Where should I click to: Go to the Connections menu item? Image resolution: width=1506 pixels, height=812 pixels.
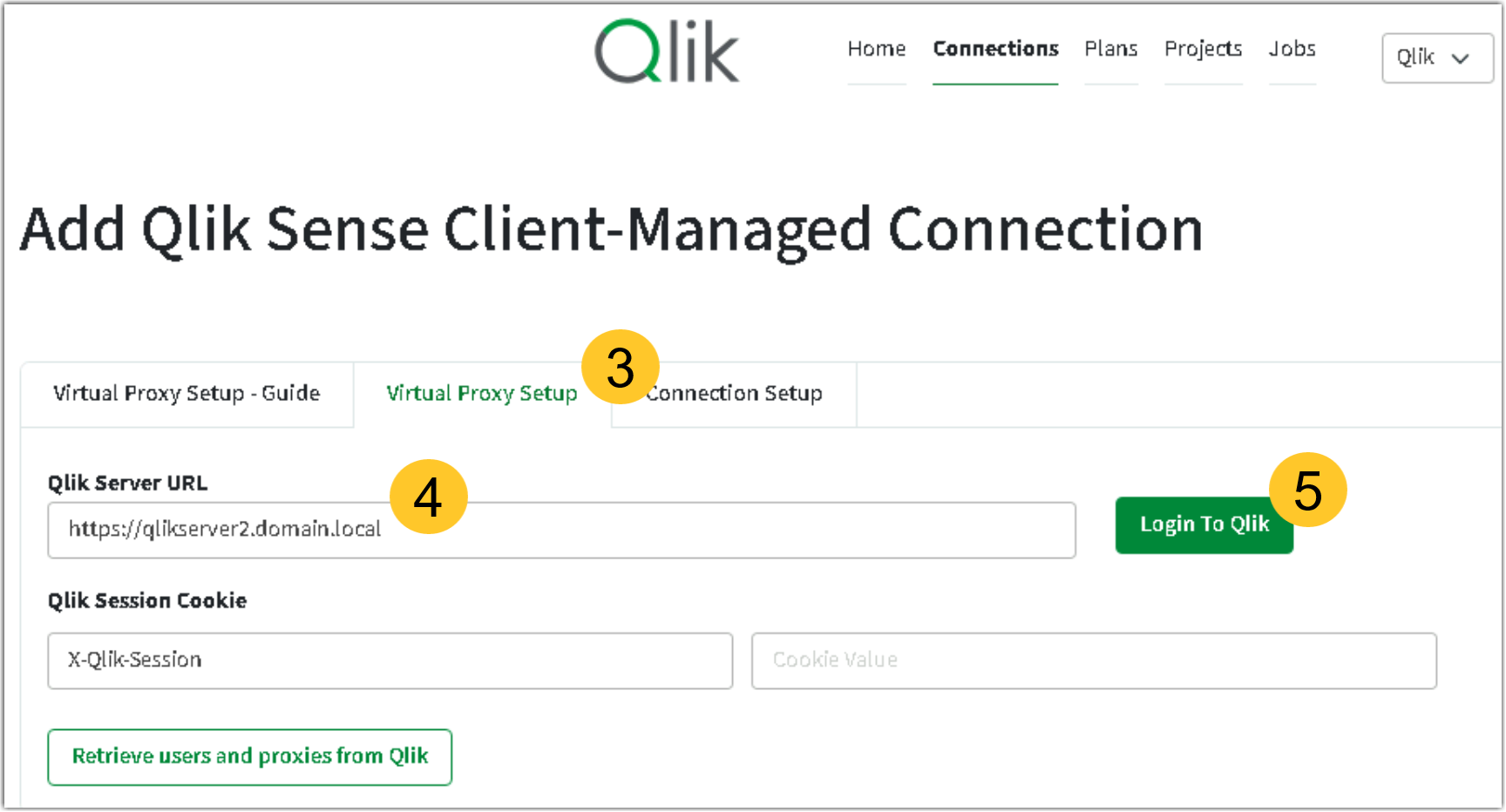point(995,49)
